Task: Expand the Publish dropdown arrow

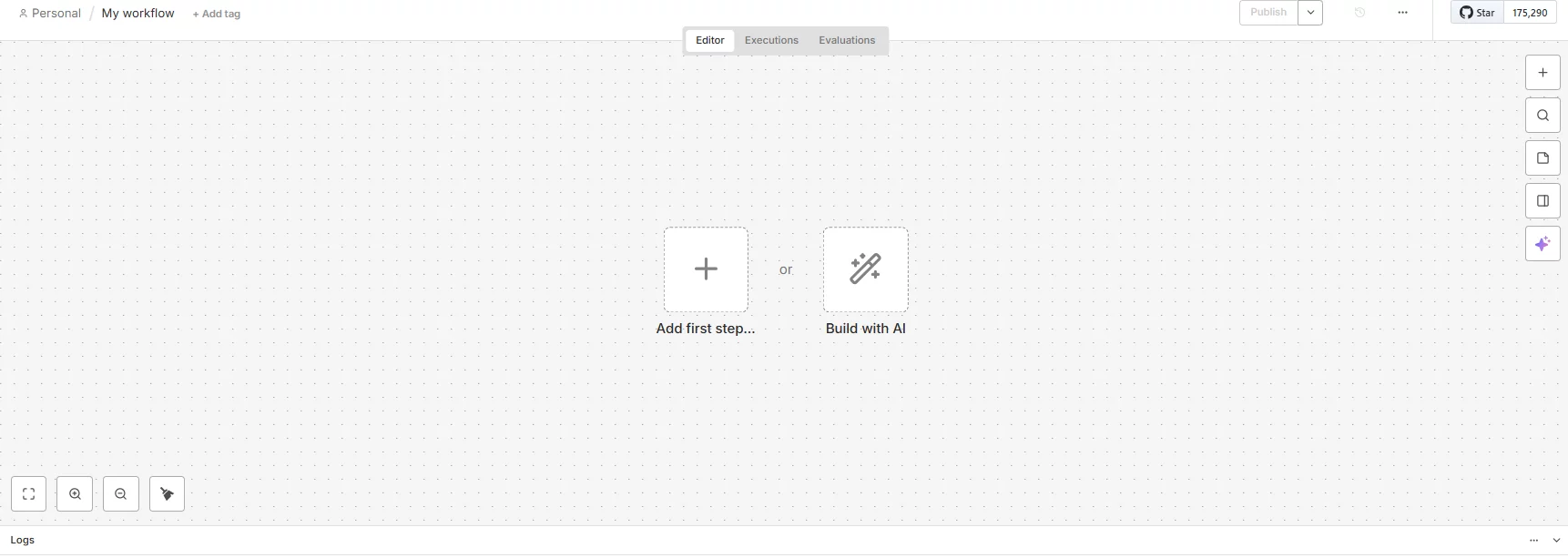Action: click(1310, 13)
